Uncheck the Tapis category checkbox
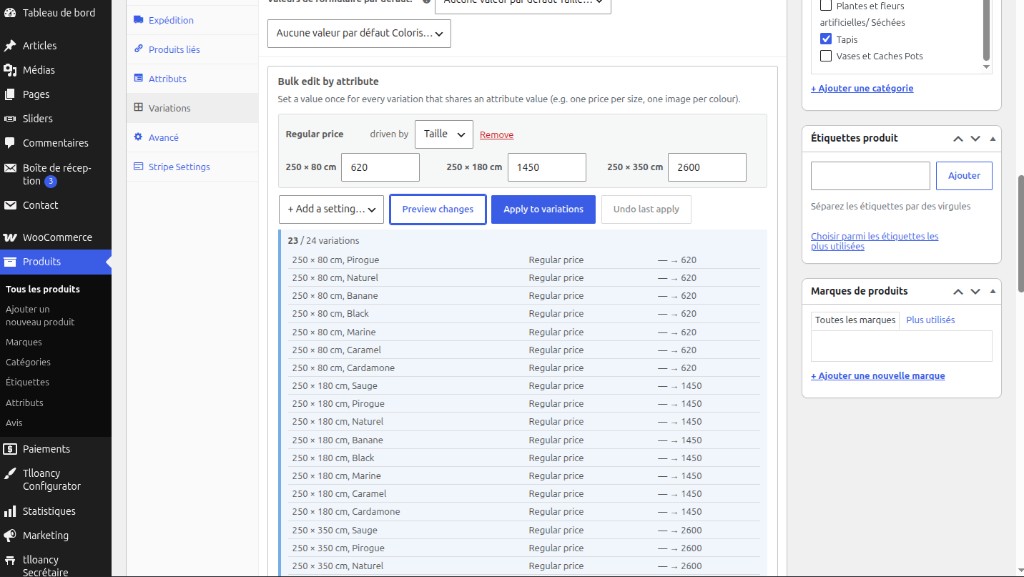This screenshot has height=577, width=1024. pyautogui.click(x=825, y=39)
